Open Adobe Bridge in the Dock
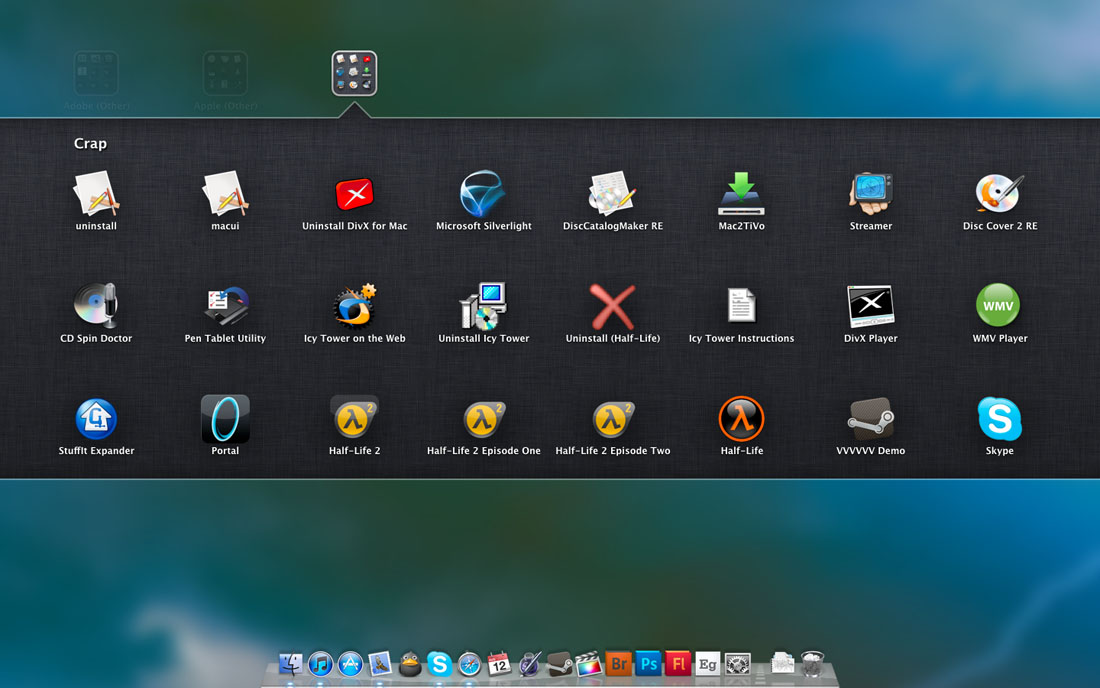 618,663
